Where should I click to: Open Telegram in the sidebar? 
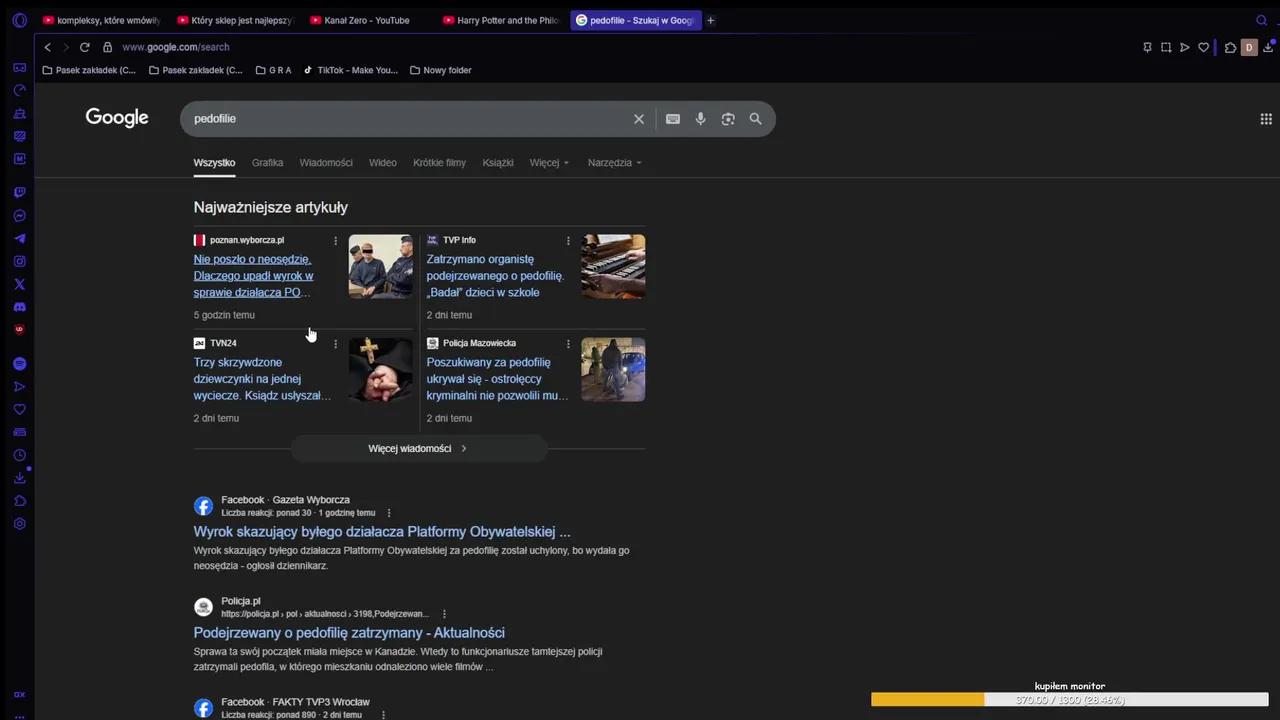pyautogui.click(x=19, y=239)
